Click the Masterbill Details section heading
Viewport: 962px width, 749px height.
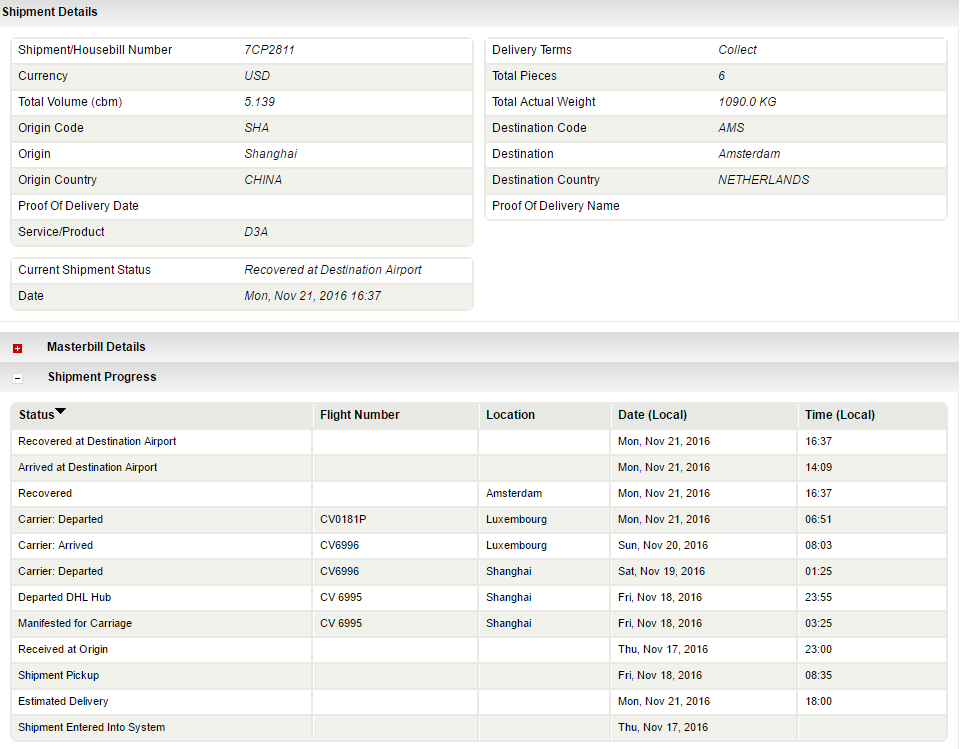tap(96, 347)
